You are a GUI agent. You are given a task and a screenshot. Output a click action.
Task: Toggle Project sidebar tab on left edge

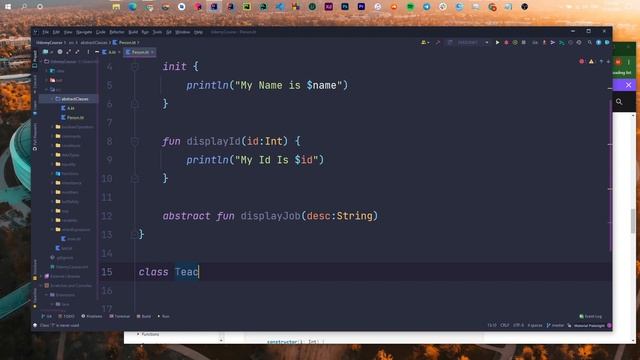pos(35,59)
